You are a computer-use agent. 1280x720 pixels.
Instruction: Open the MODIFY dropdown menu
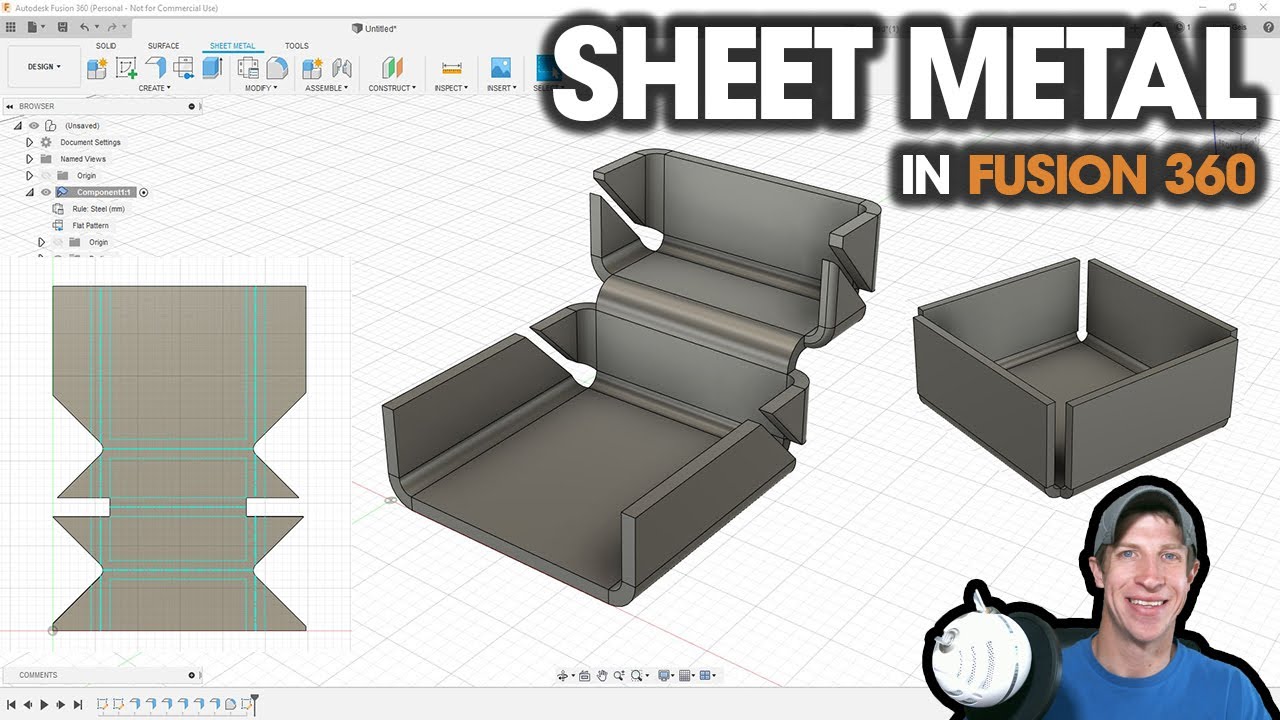[x=261, y=88]
